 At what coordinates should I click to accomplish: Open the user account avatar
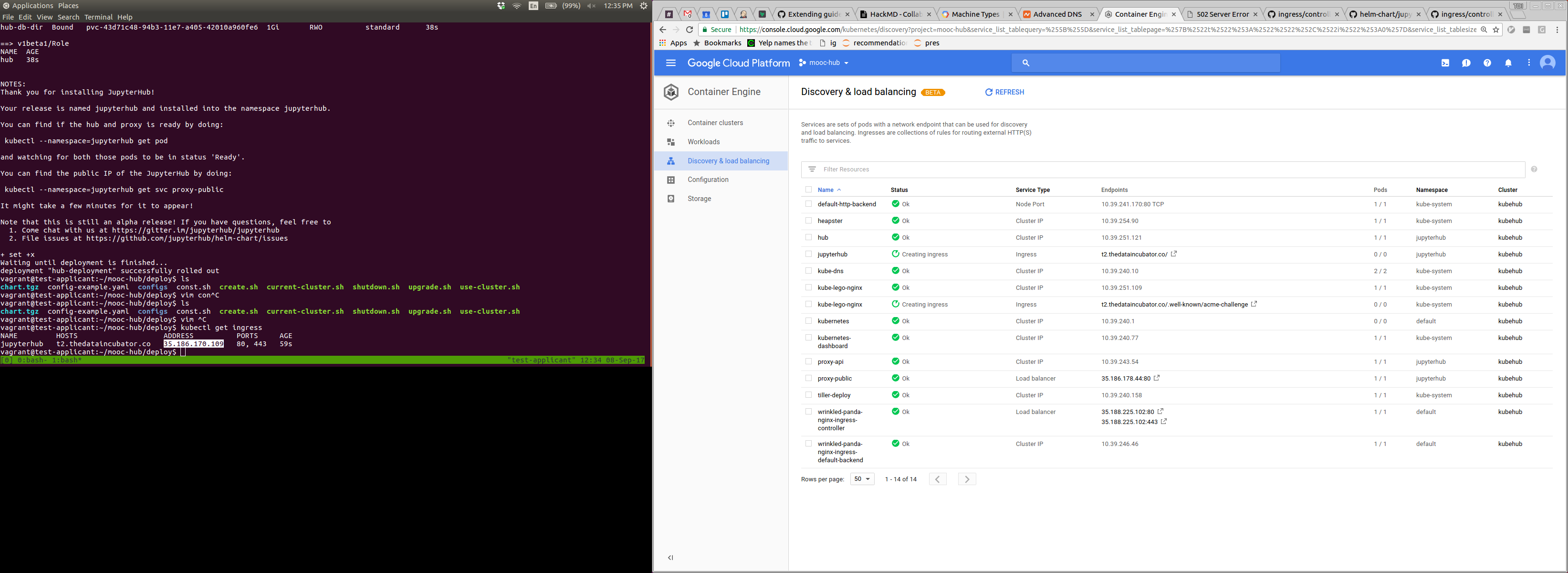click(x=1547, y=63)
